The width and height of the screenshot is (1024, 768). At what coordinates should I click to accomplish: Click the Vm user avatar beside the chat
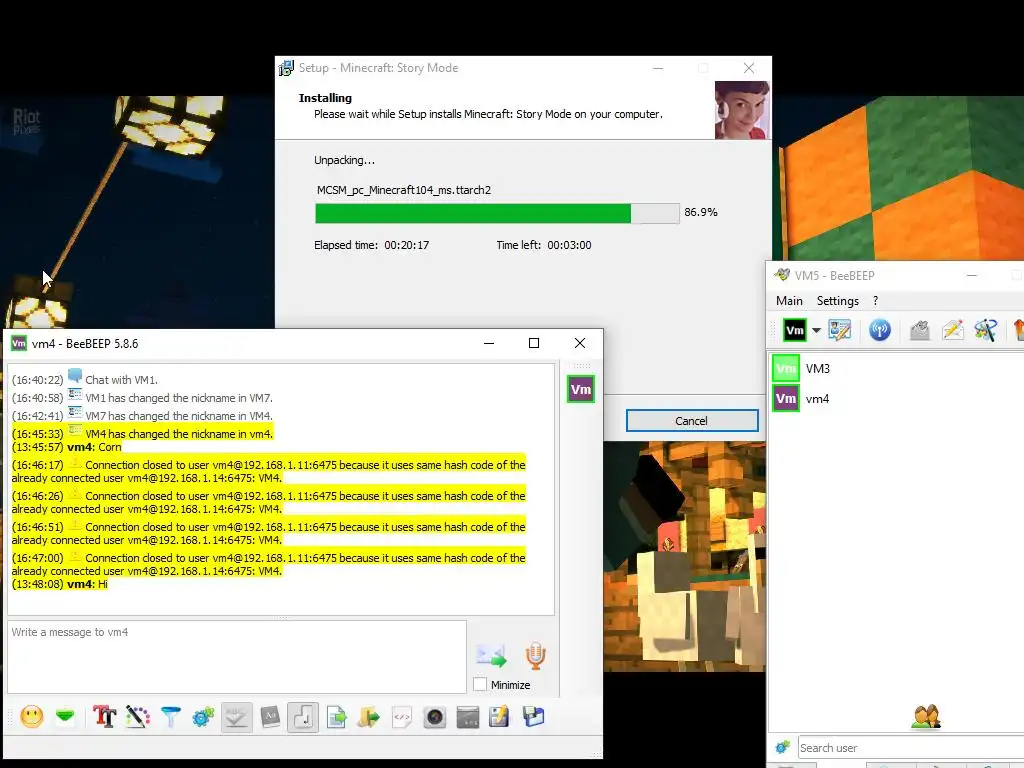pyautogui.click(x=581, y=389)
